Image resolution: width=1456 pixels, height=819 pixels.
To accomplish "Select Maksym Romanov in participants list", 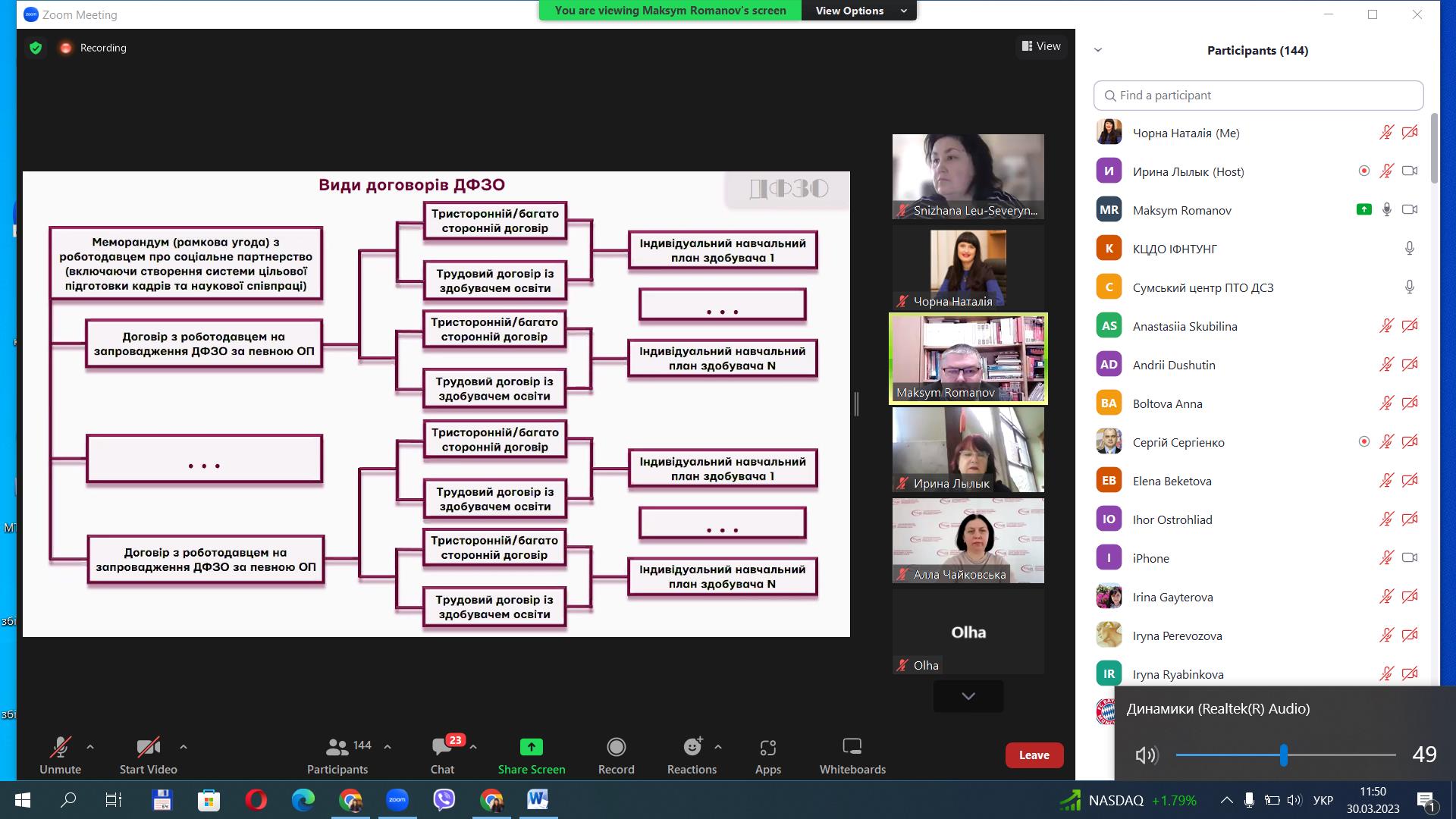I will click(1181, 210).
